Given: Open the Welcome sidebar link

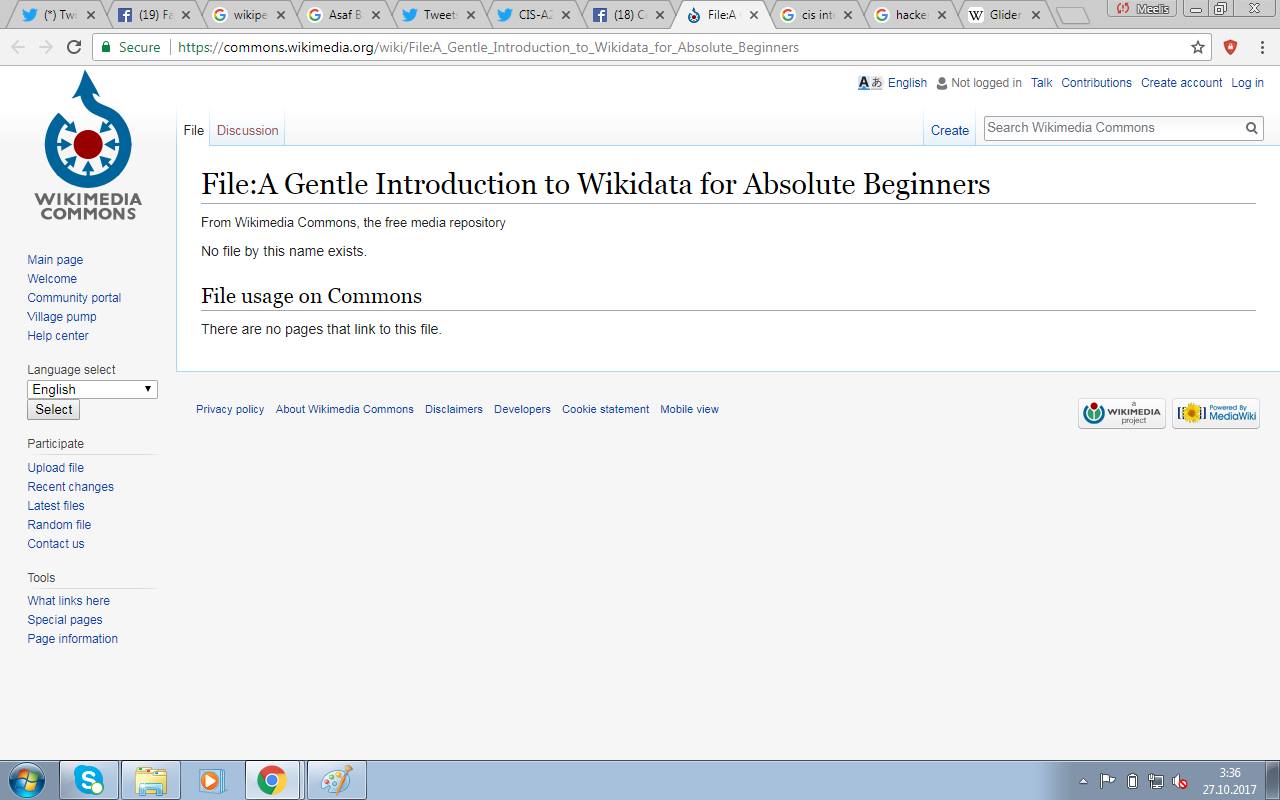Looking at the screenshot, I should 52,279.
